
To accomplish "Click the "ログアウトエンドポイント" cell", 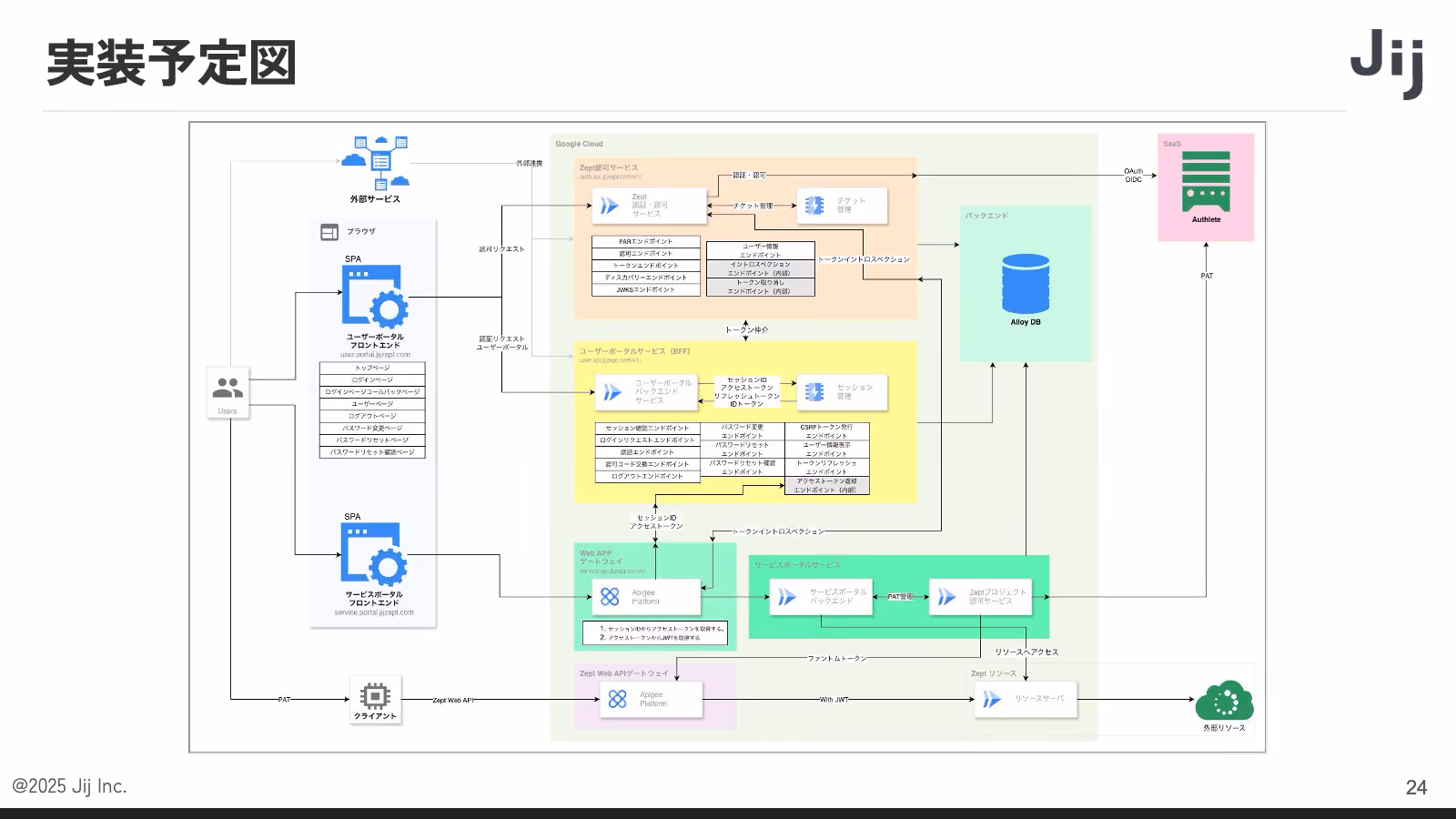I will (648, 476).
